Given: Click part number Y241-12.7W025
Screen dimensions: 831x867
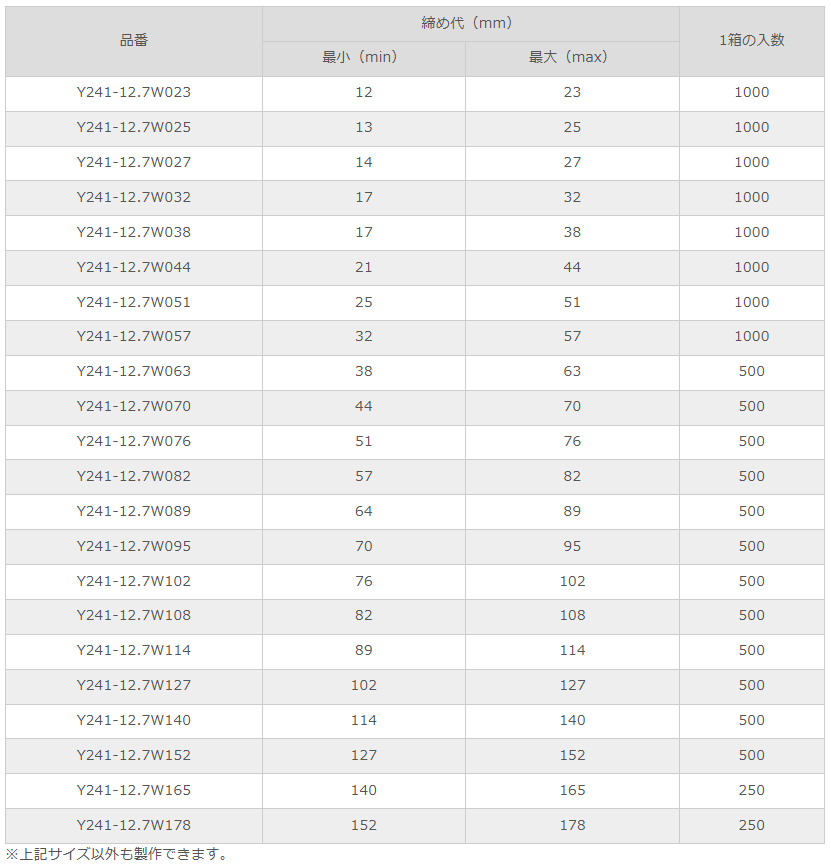Looking at the screenshot, I should 134,127.
